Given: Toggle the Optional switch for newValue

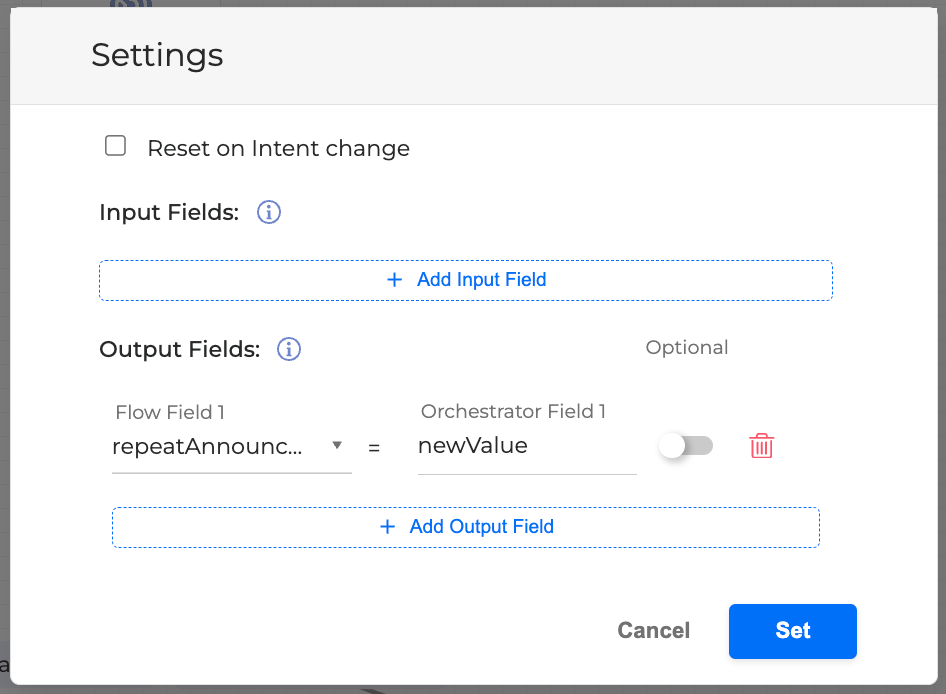Looking at the screenshot, I should (685, 446).
